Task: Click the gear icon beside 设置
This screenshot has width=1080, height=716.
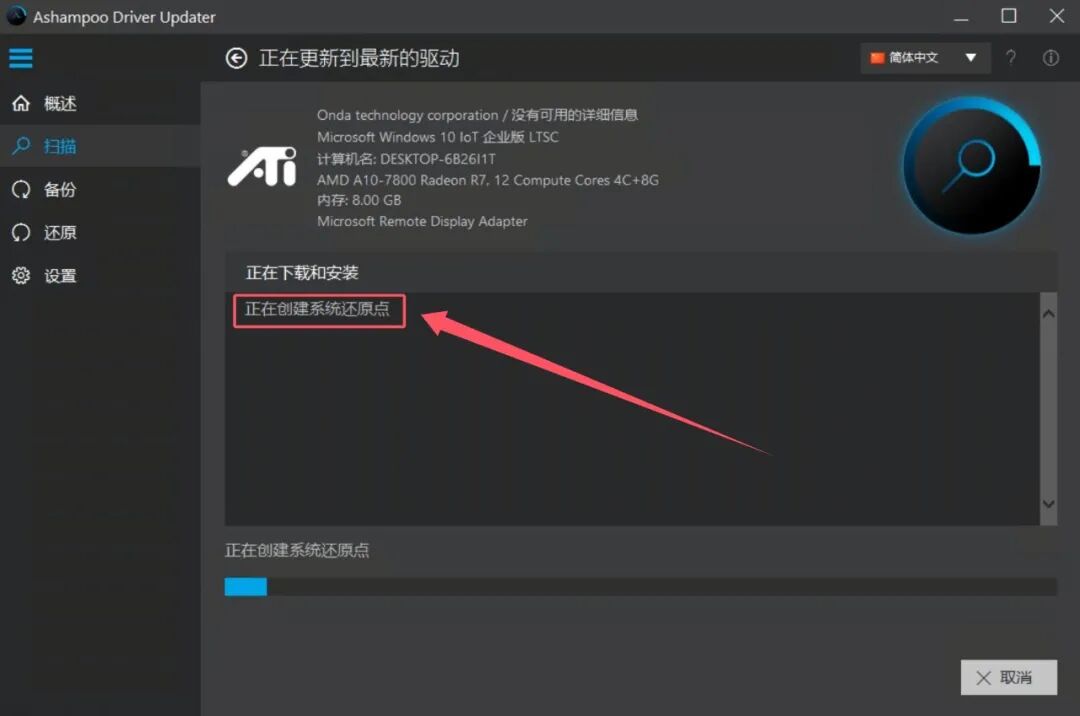Action: [x=21, y=275]
